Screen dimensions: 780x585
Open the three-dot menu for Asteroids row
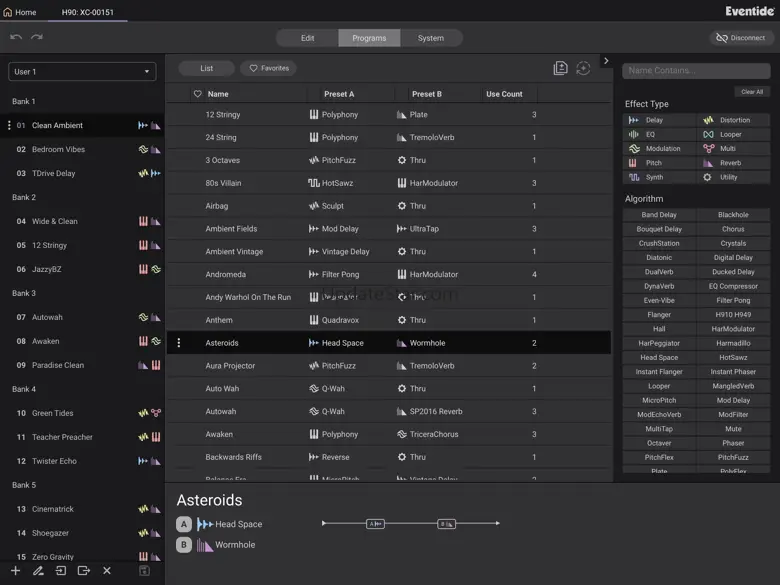coord(179,343)
